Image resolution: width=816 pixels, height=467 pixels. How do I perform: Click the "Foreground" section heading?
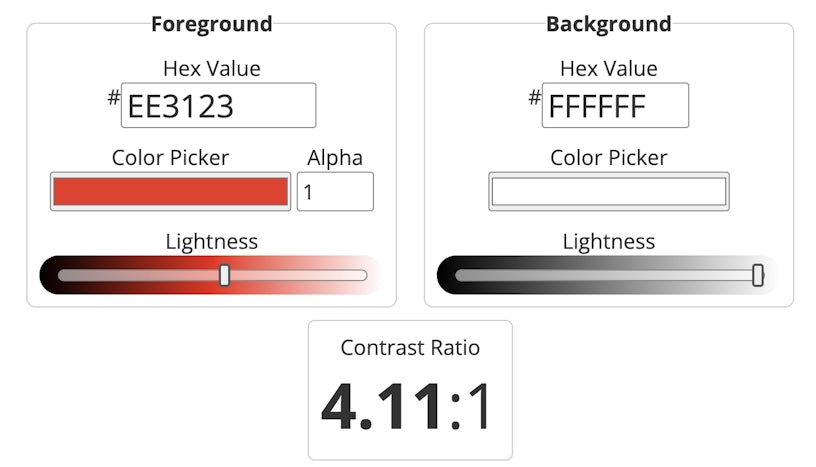pyautogui.click(x=211, y=24)
